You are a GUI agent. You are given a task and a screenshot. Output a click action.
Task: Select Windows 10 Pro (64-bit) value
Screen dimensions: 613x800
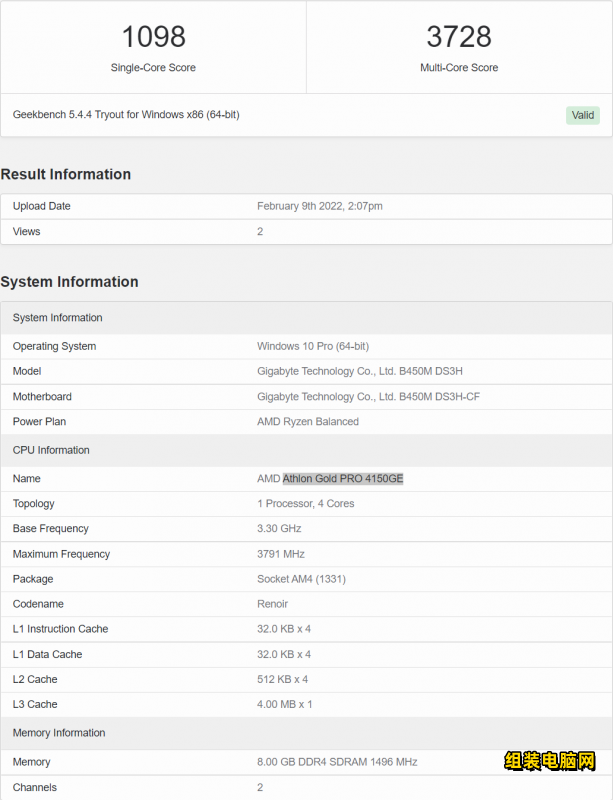click(313, 346)
